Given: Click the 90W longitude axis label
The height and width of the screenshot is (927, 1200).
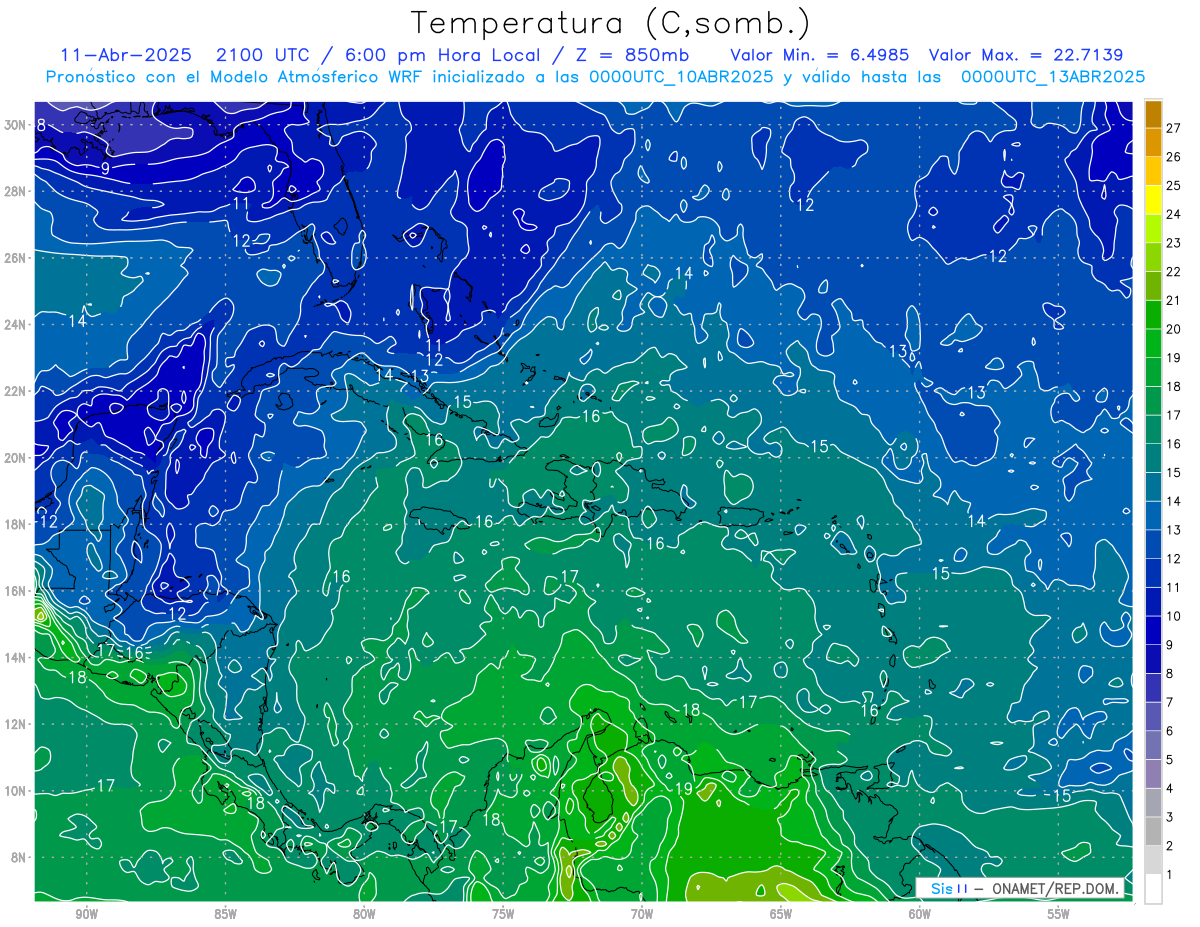Looking at the screenshot, I should 86,914.
